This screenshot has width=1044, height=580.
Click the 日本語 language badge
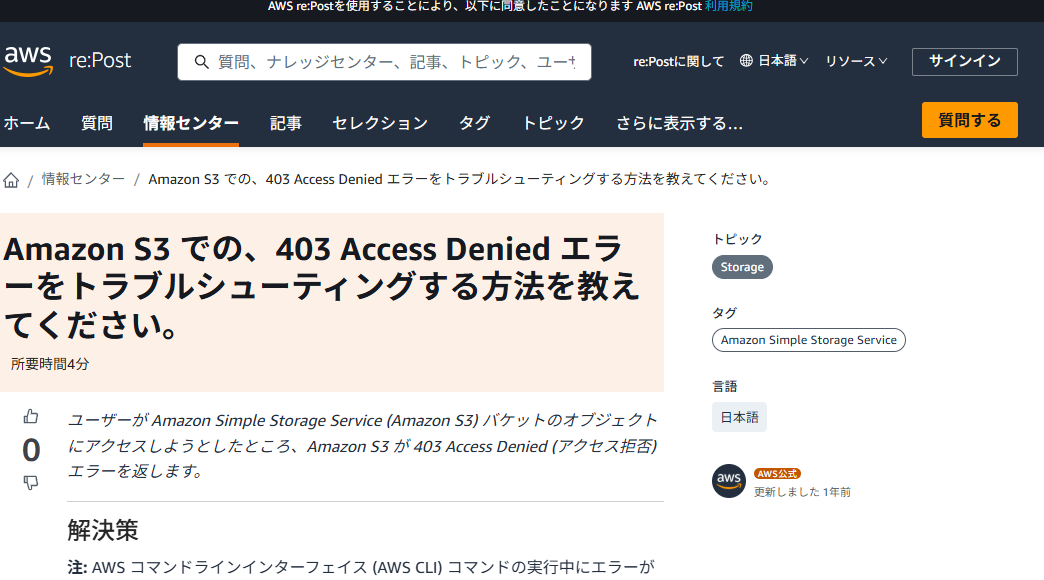coord(739,418)
